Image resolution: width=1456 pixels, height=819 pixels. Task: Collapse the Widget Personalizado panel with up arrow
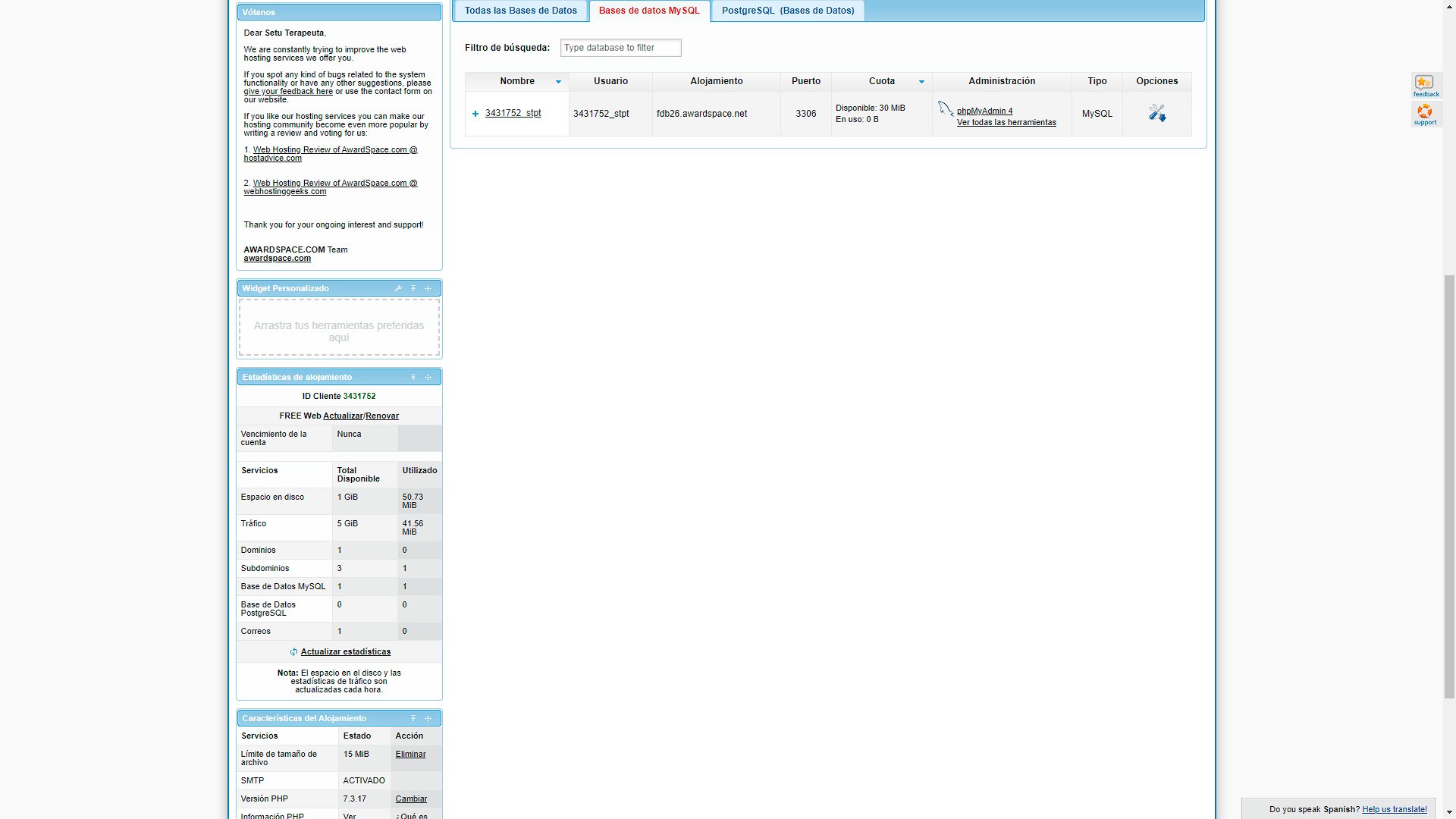[x=413, y=288]
